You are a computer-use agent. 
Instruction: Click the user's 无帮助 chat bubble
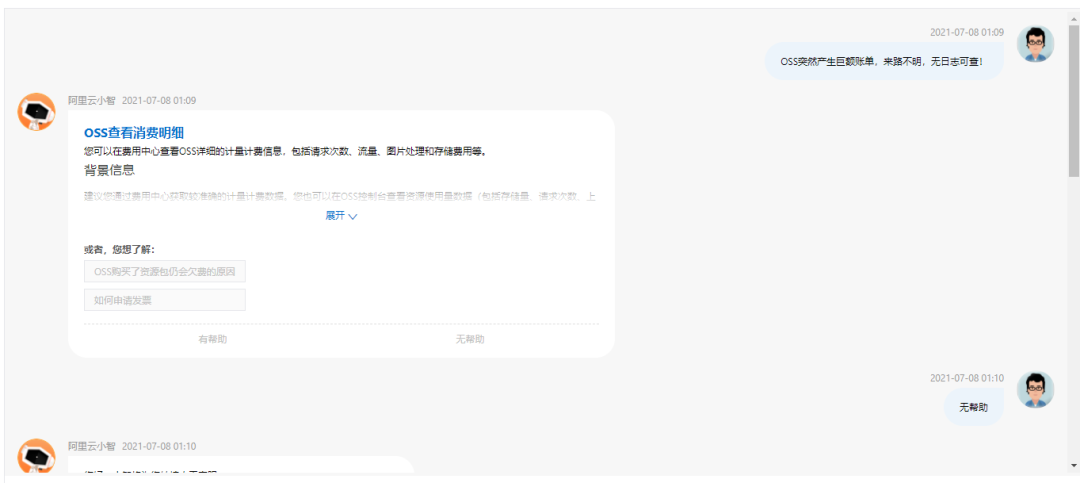point(973,407)
